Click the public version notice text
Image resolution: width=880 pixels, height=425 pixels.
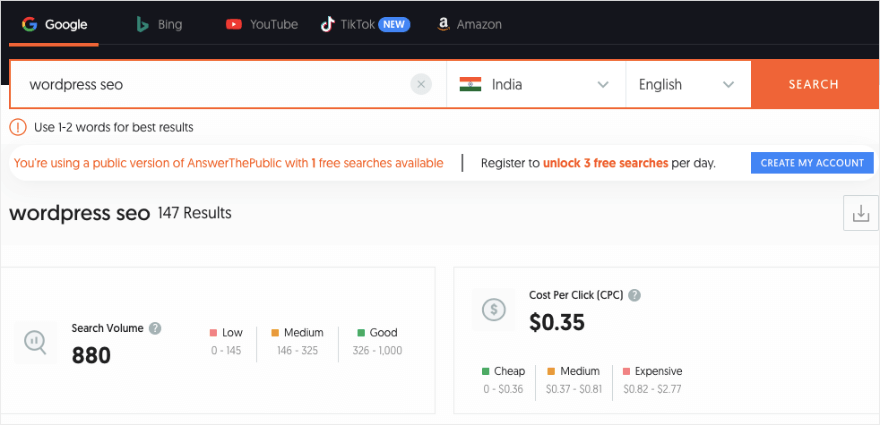228,163
